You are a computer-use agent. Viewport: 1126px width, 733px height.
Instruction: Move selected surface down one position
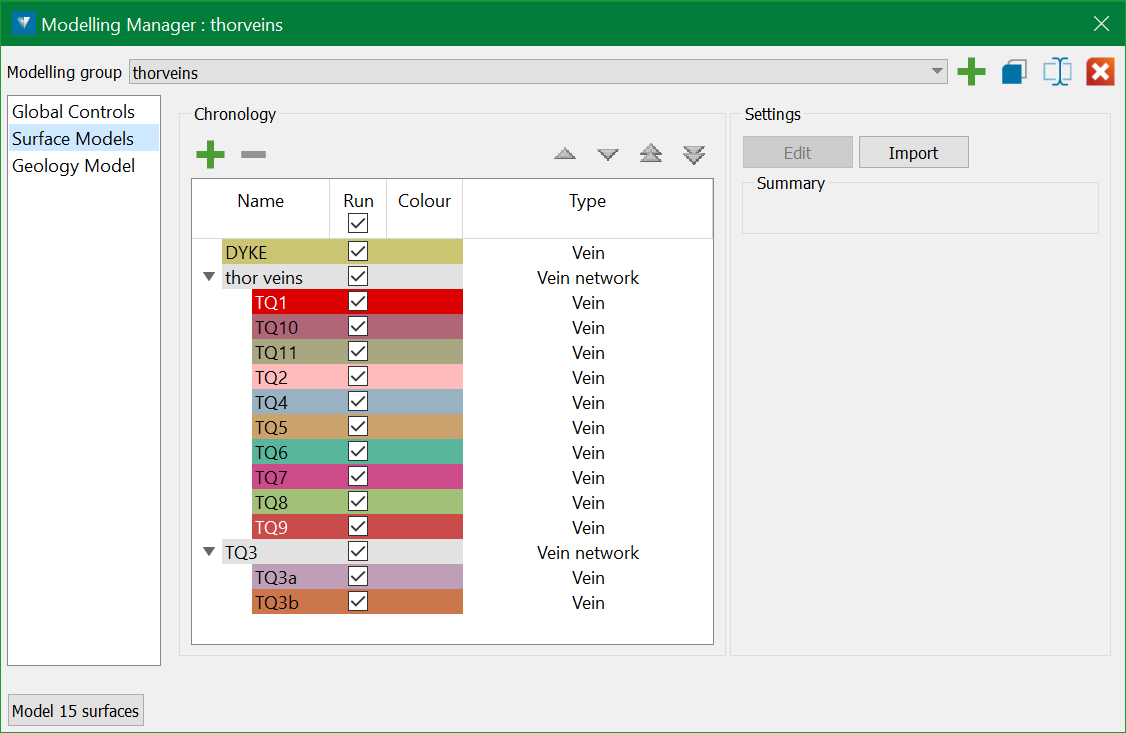point(608,154)
